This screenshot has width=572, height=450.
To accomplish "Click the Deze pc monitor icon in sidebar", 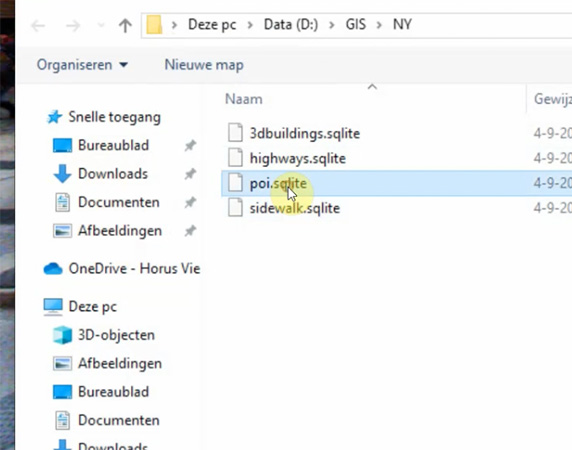I will click(53, 307).
